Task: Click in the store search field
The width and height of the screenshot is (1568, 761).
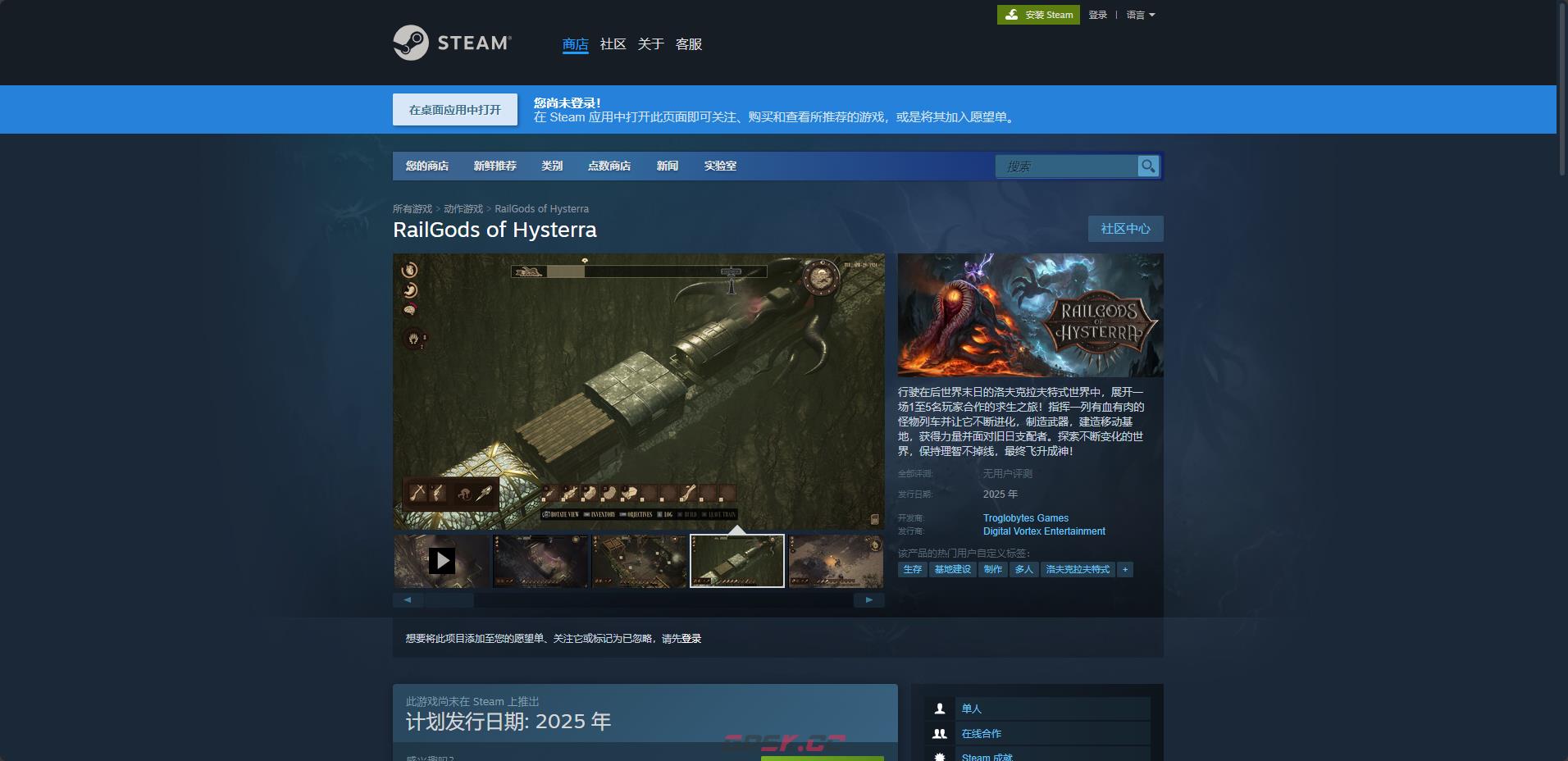Action: tap(1066, 166)
